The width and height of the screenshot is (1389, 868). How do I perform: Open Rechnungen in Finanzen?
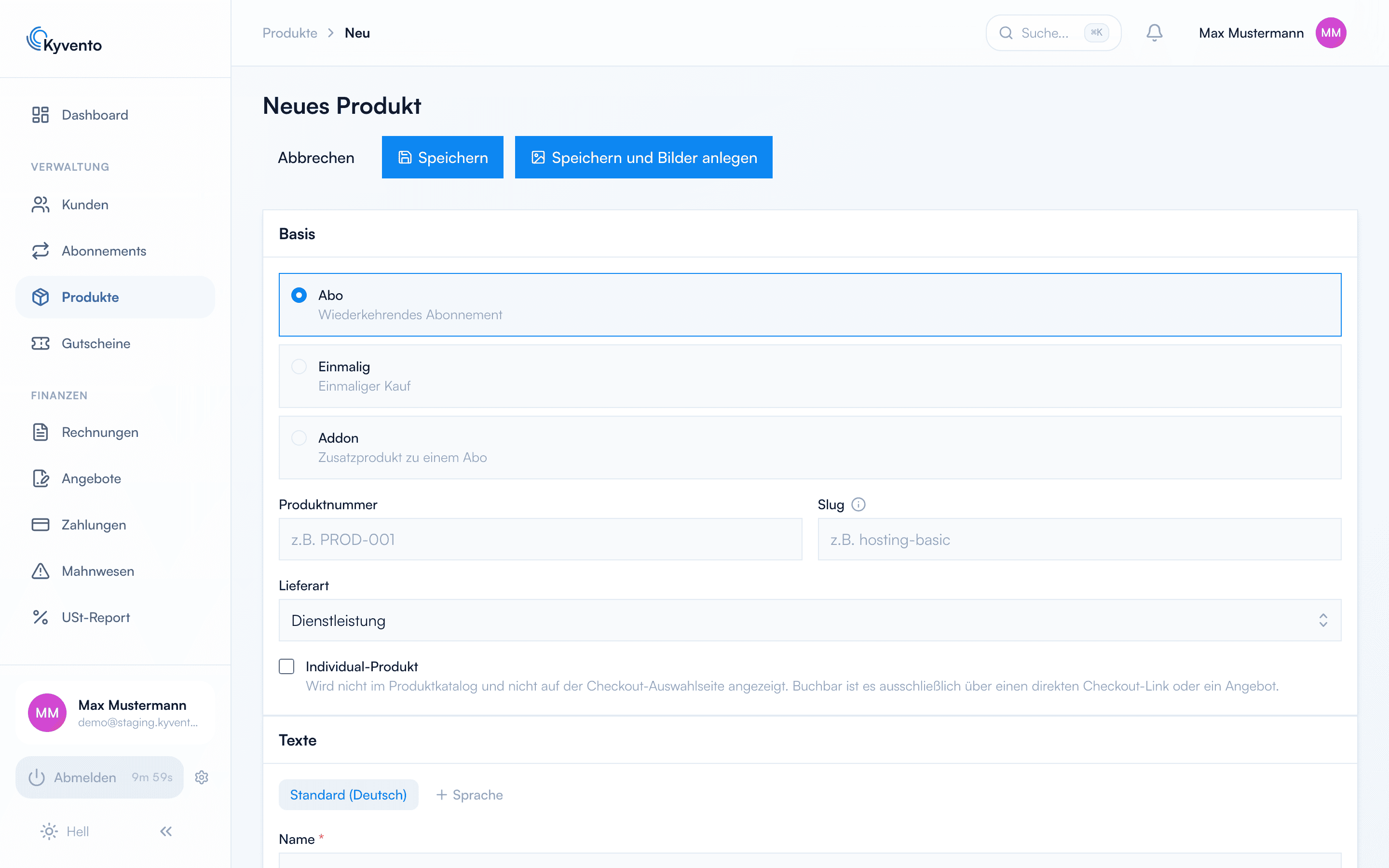[115, 432]
